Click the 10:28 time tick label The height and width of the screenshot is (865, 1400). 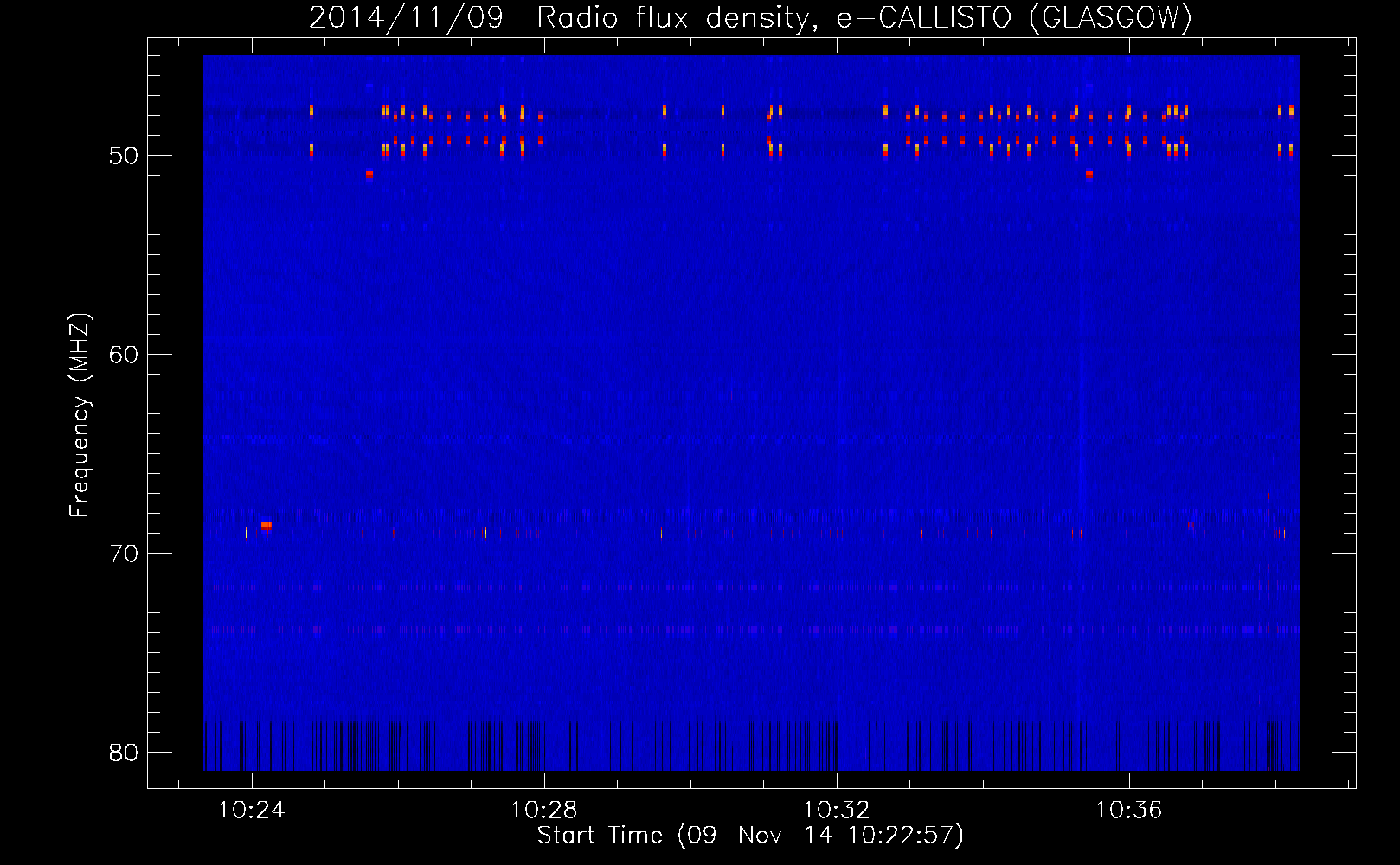click(x=544, y=811)
